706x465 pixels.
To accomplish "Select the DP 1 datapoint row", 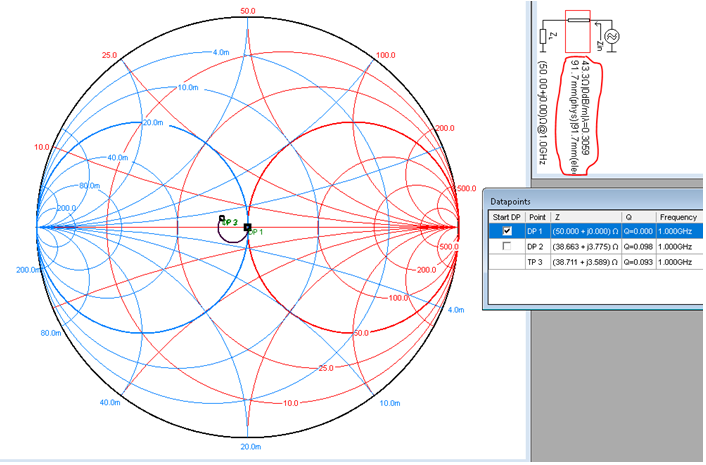I will (596, 231).
